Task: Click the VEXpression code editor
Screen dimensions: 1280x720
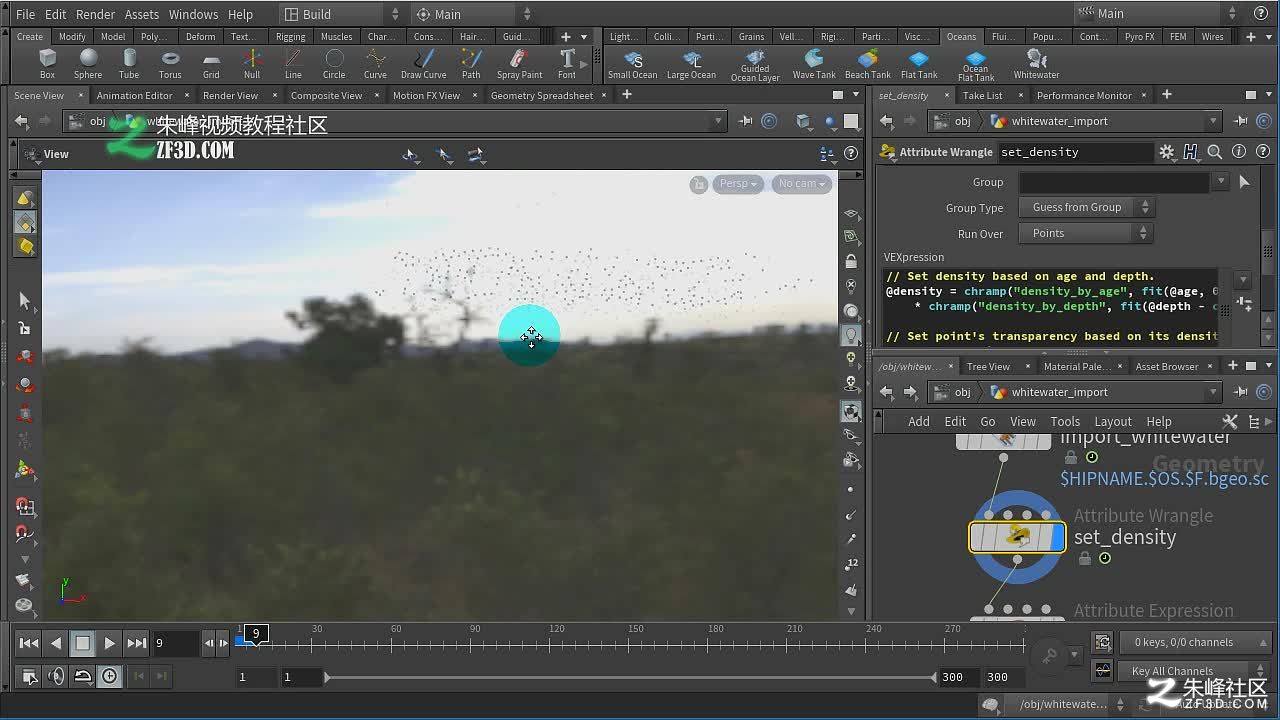Action: [x=1052, y=306]
